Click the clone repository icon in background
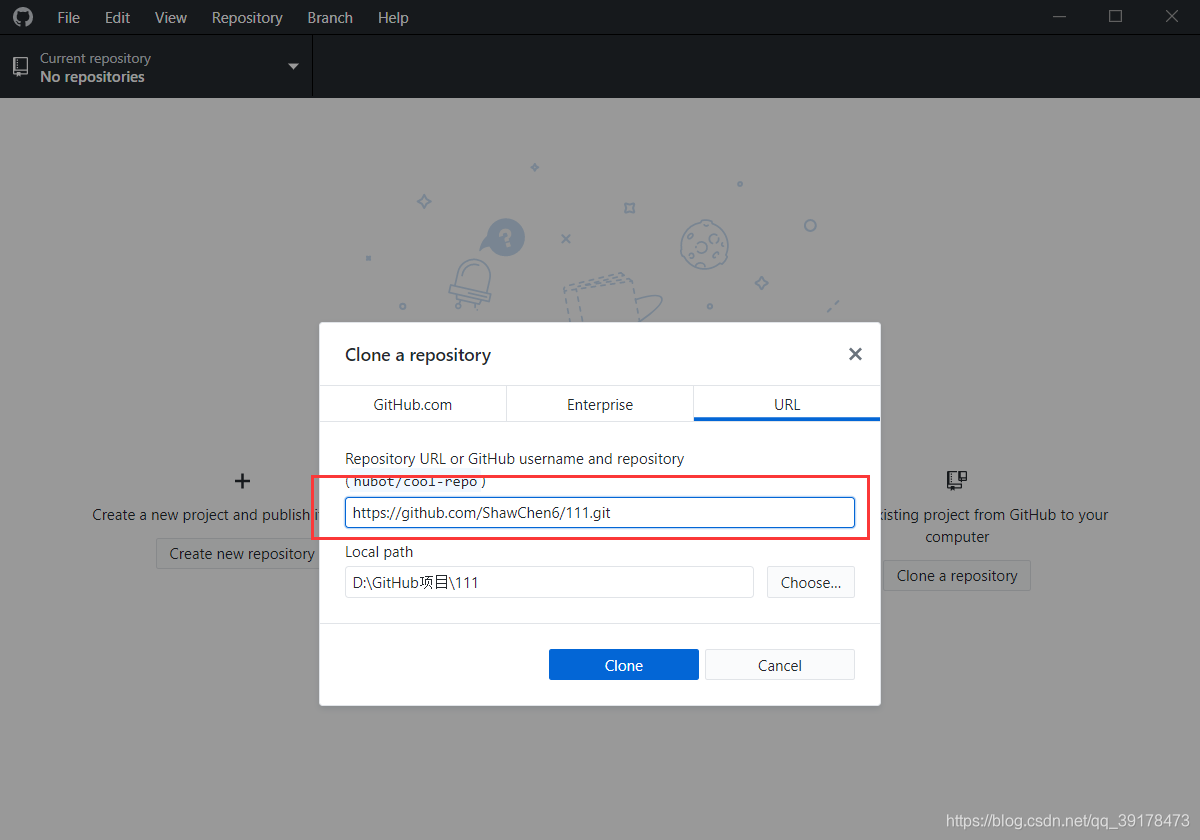 (x=957, y=481)
